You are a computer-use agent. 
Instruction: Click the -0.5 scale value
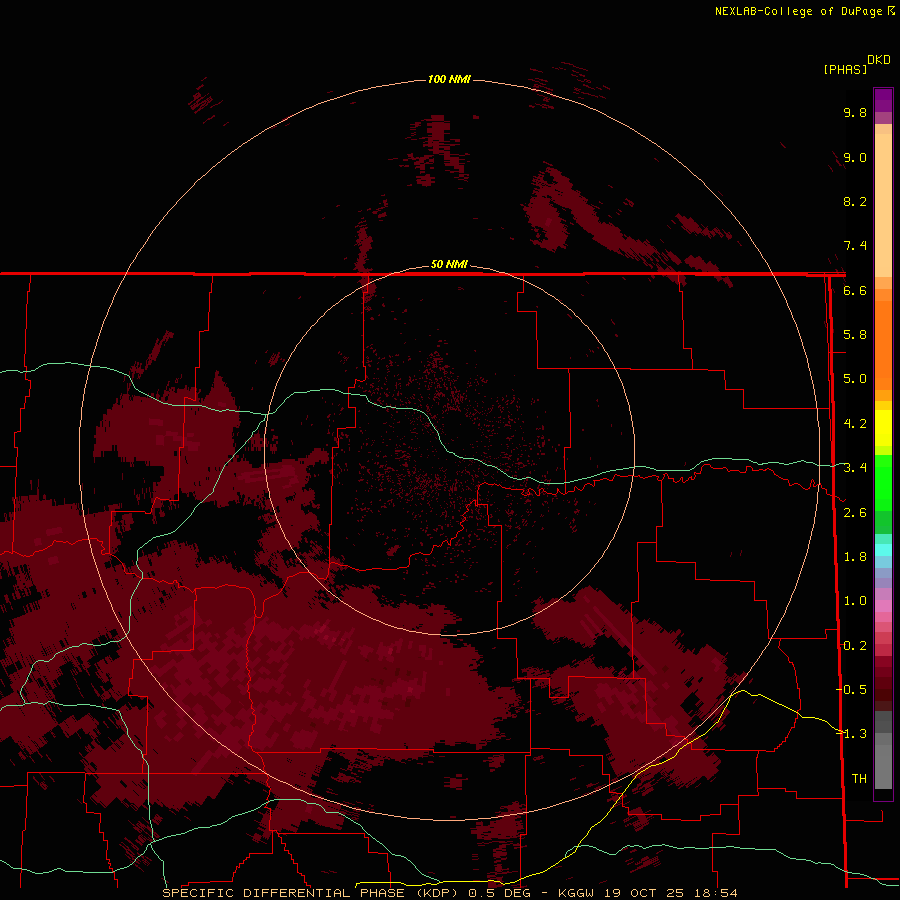coord(852,690)
